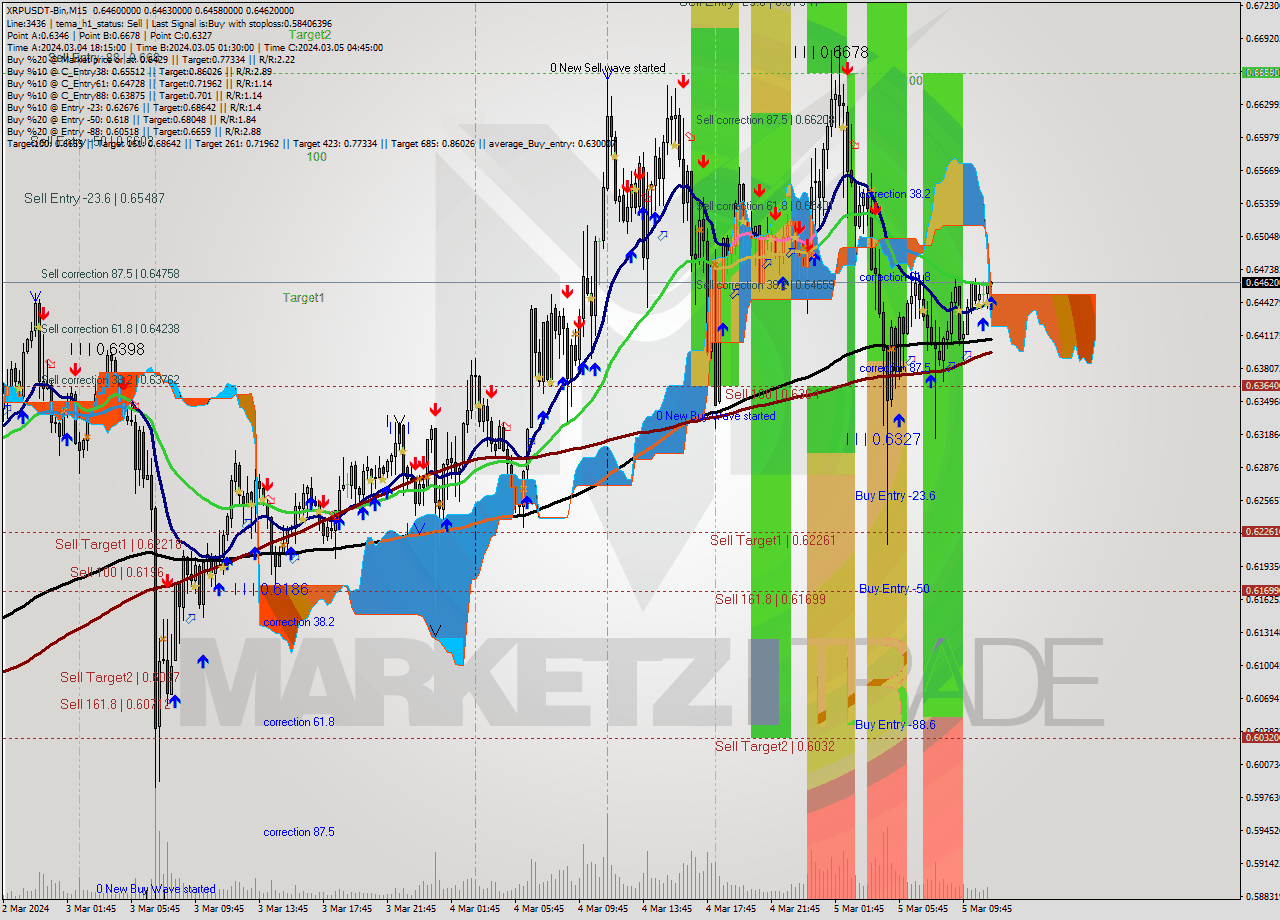Click the '3 Mar 13:45' time axis label

(x=282, y=909)
